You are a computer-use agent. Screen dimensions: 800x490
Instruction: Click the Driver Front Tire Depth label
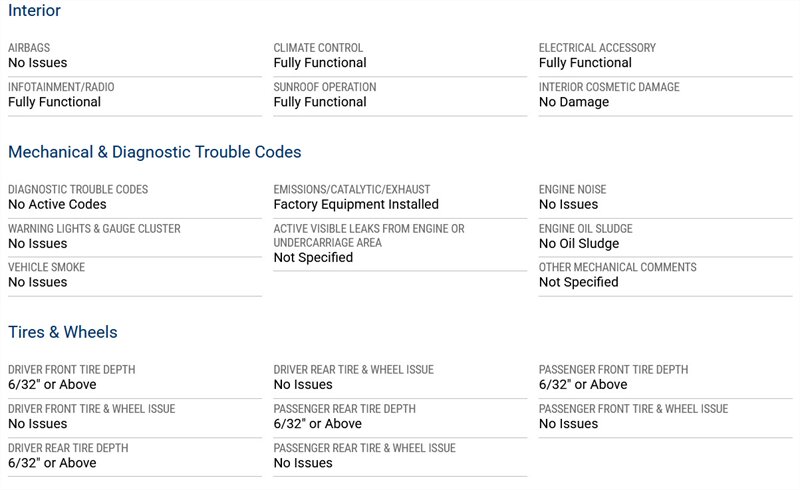(x=71, y=369)
